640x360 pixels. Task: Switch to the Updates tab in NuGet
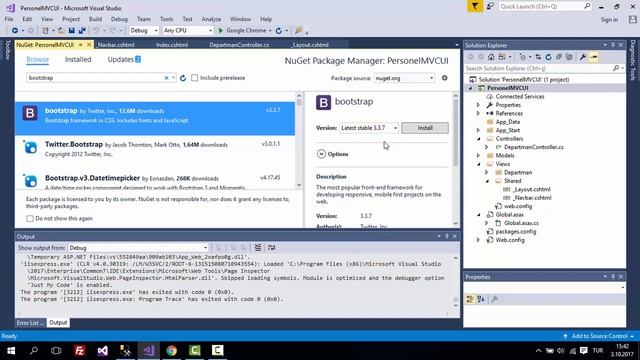pyautogui.click(x=124, y=60)
